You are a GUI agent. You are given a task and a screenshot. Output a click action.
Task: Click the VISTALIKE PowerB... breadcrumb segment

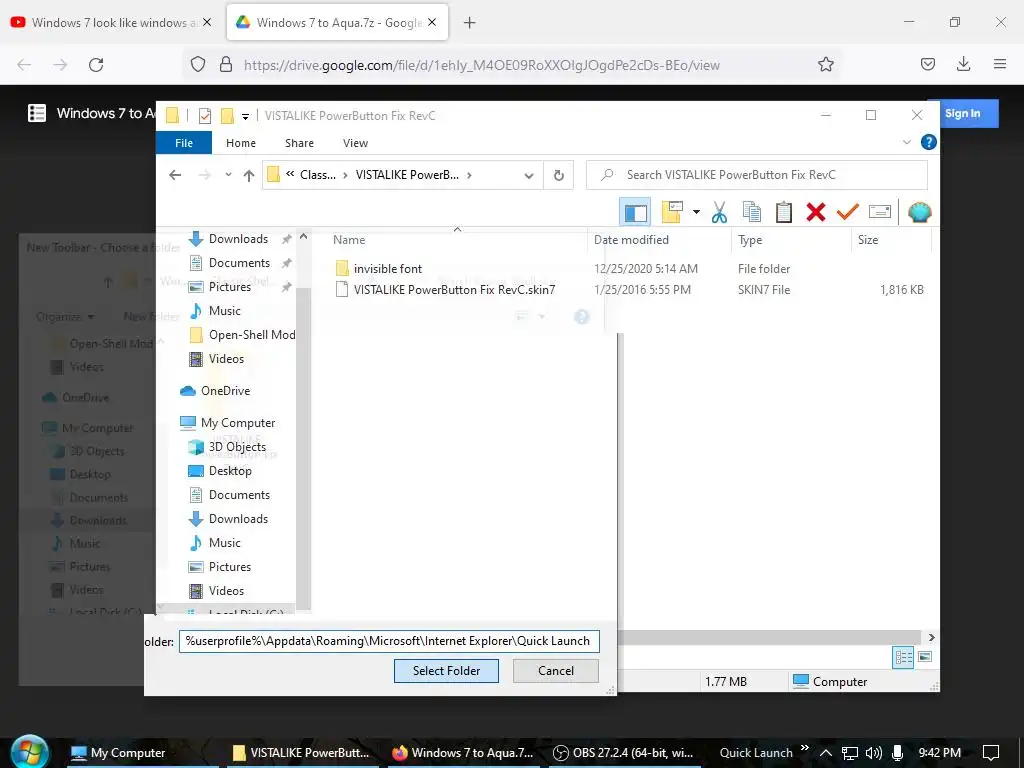click(x=407, y=175)
